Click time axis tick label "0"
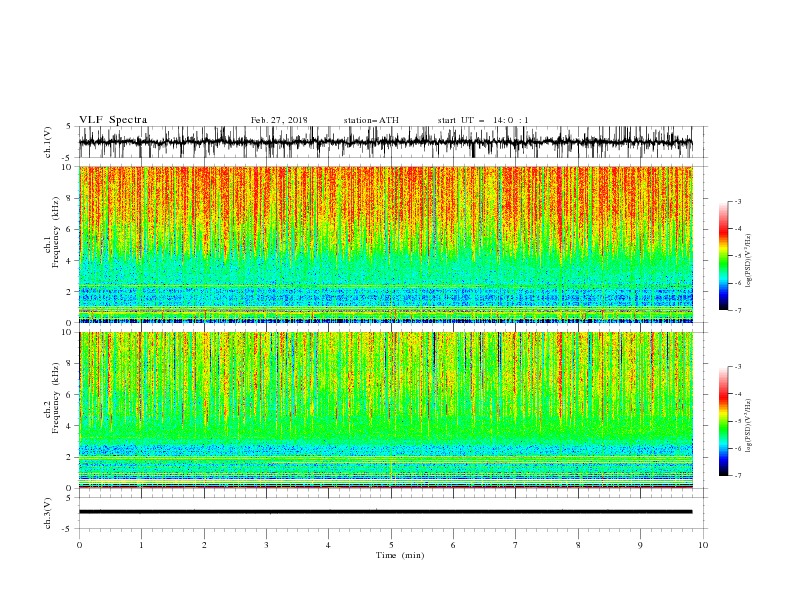The image size is (792, 612). [79, 545]
